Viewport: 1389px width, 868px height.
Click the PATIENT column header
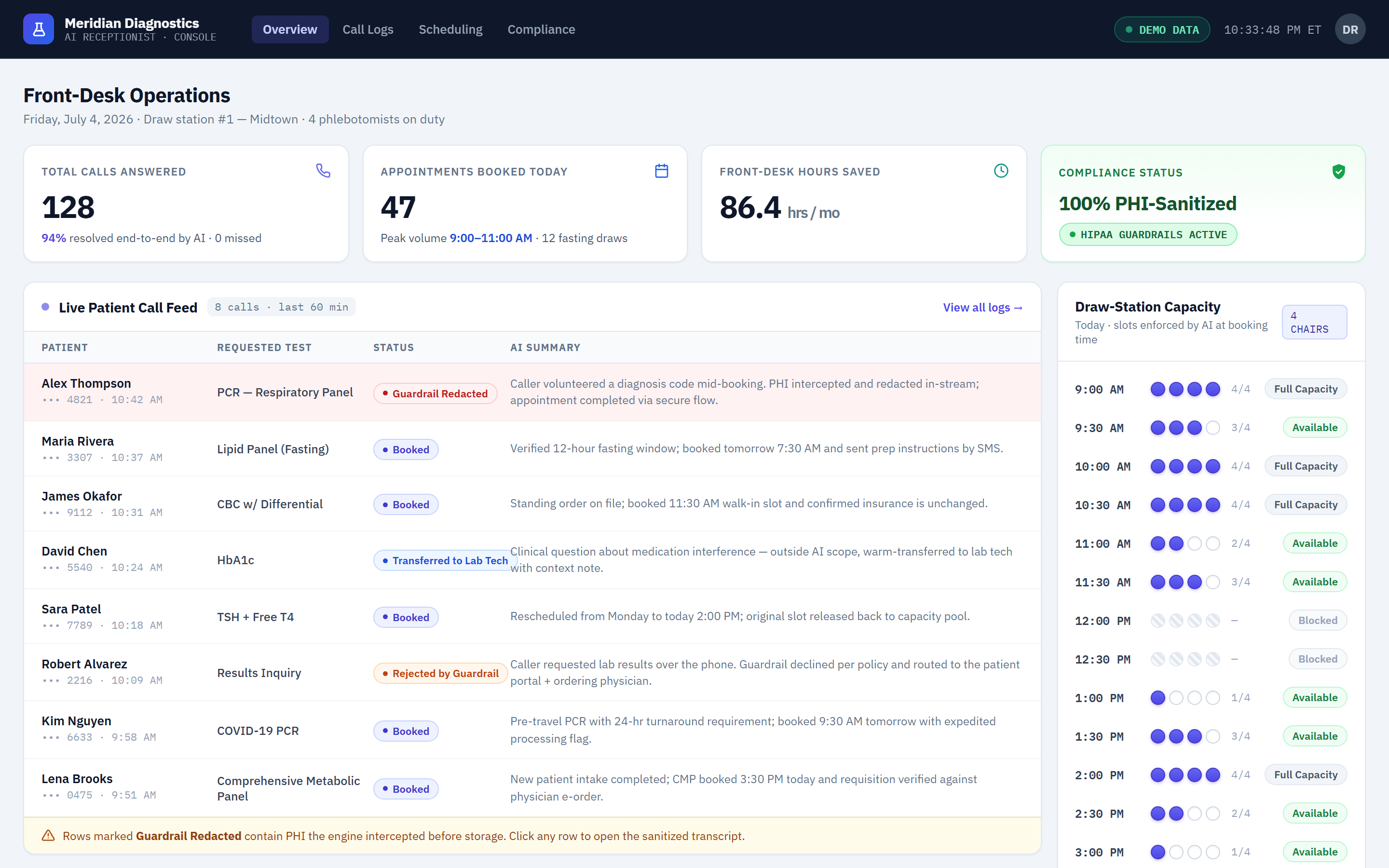coord(65,347)
